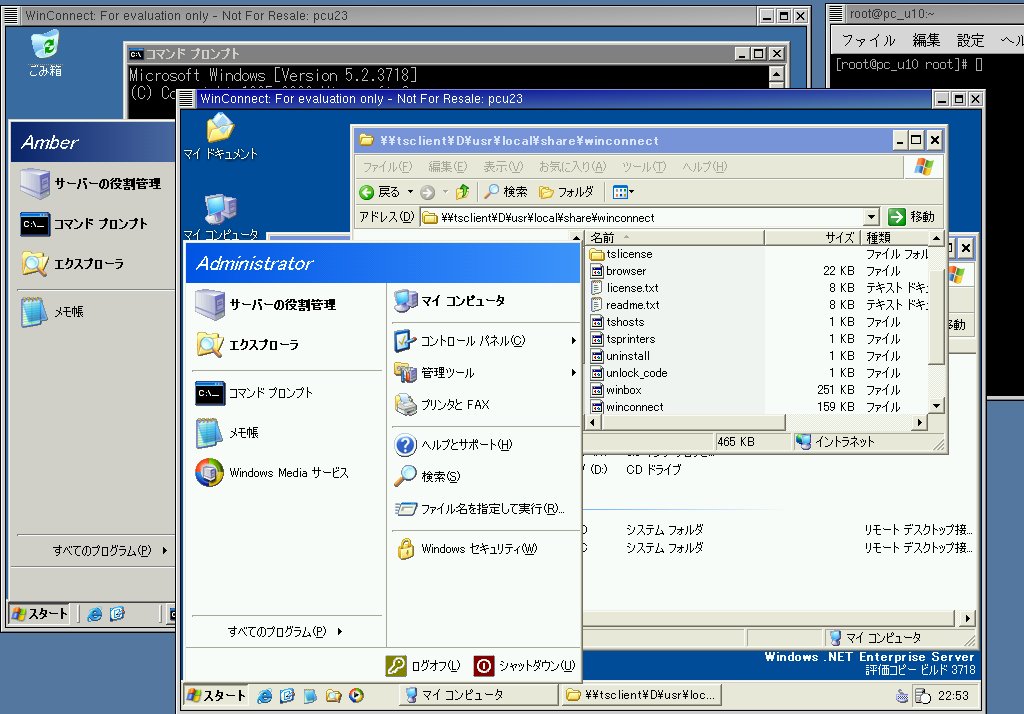Select the tslicense folder
Screen dimensions: 1024x714
(x=621, y=254)
